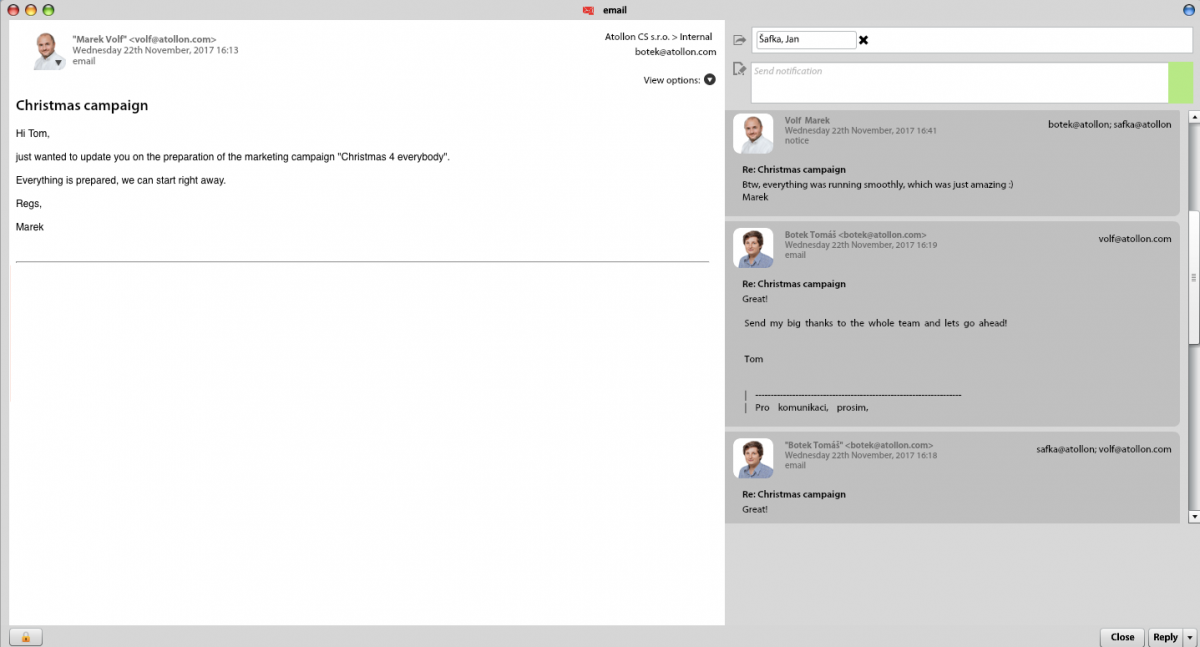Click the thread scrollbar's up arrow

1193,117
